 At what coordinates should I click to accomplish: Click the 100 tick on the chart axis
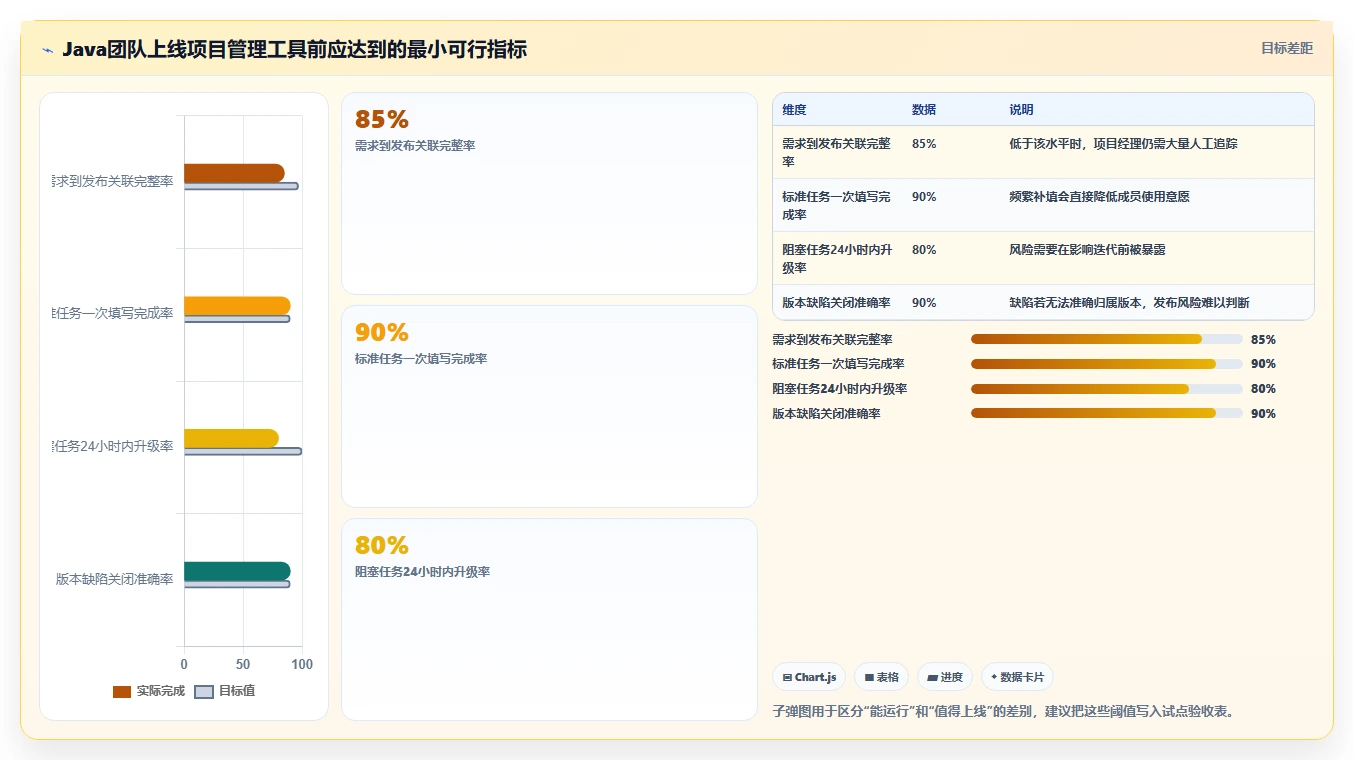[x=302, y=664]
